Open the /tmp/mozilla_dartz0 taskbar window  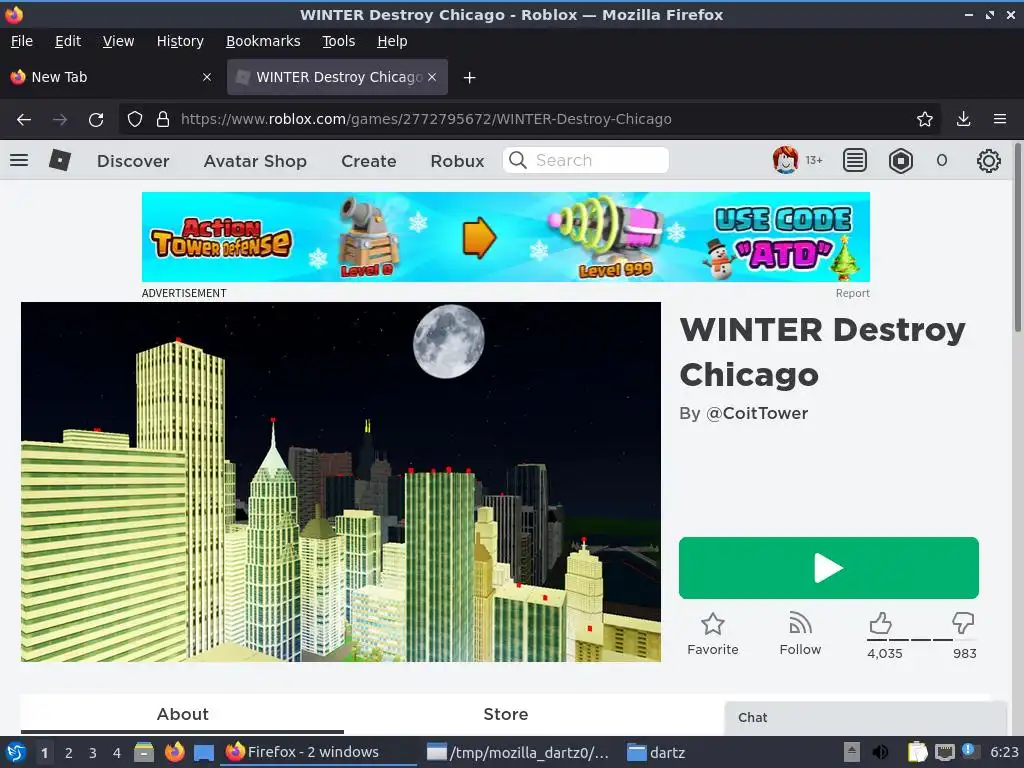[519, 752]
